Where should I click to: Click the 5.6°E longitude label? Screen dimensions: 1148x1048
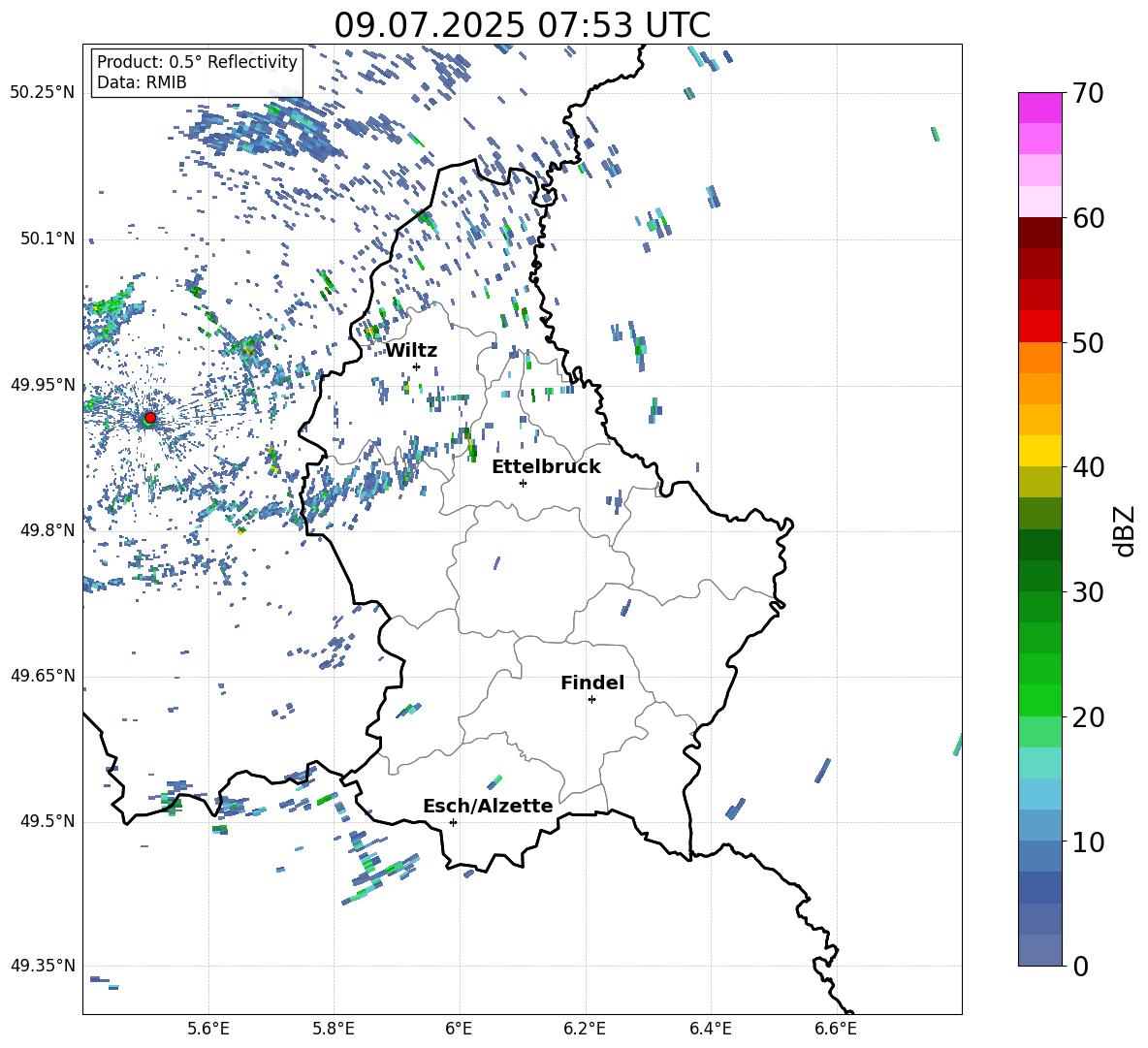[x=208, y=1029]
